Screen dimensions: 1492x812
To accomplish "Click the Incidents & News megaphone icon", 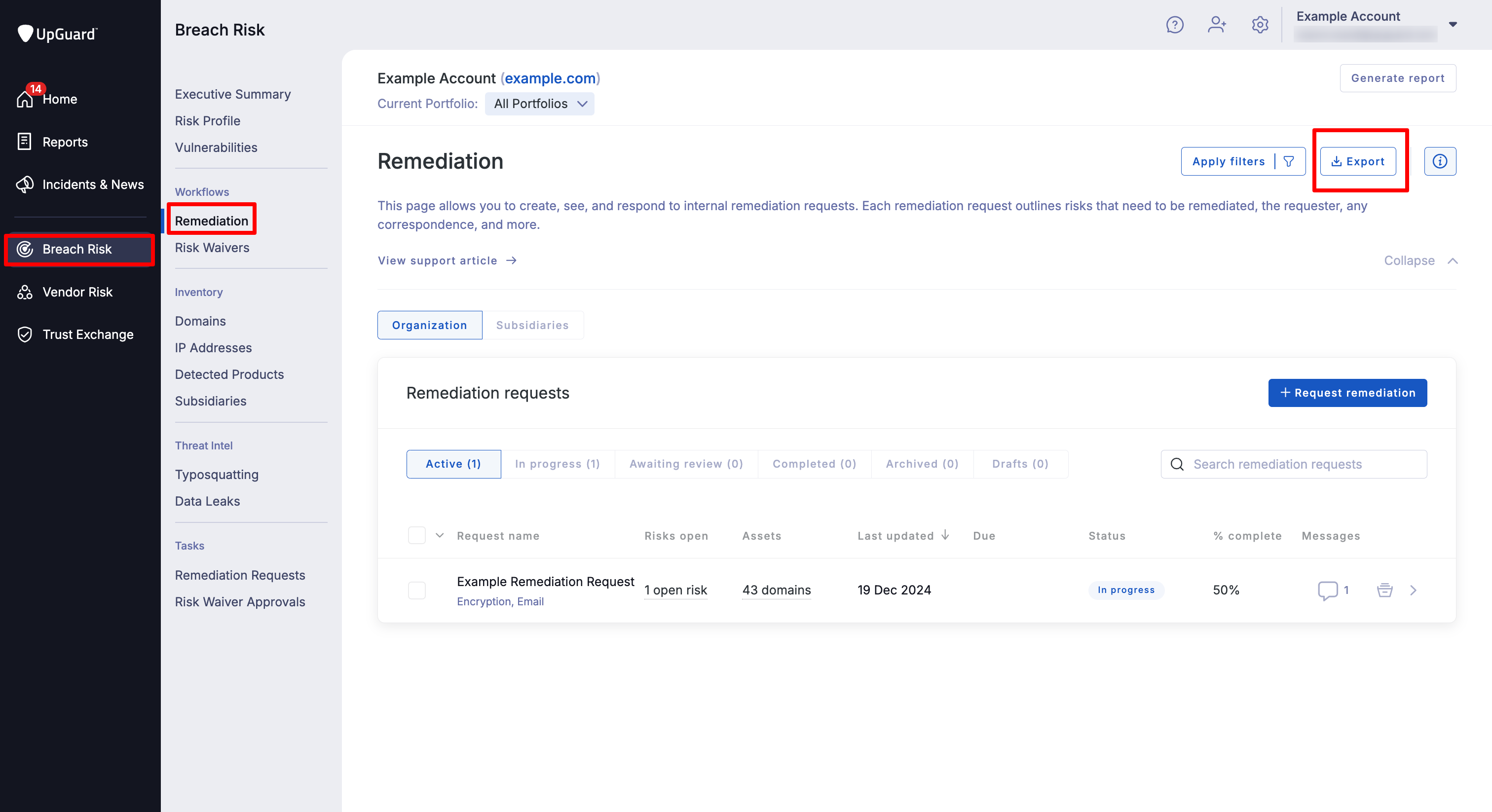I will click(24, 184).
